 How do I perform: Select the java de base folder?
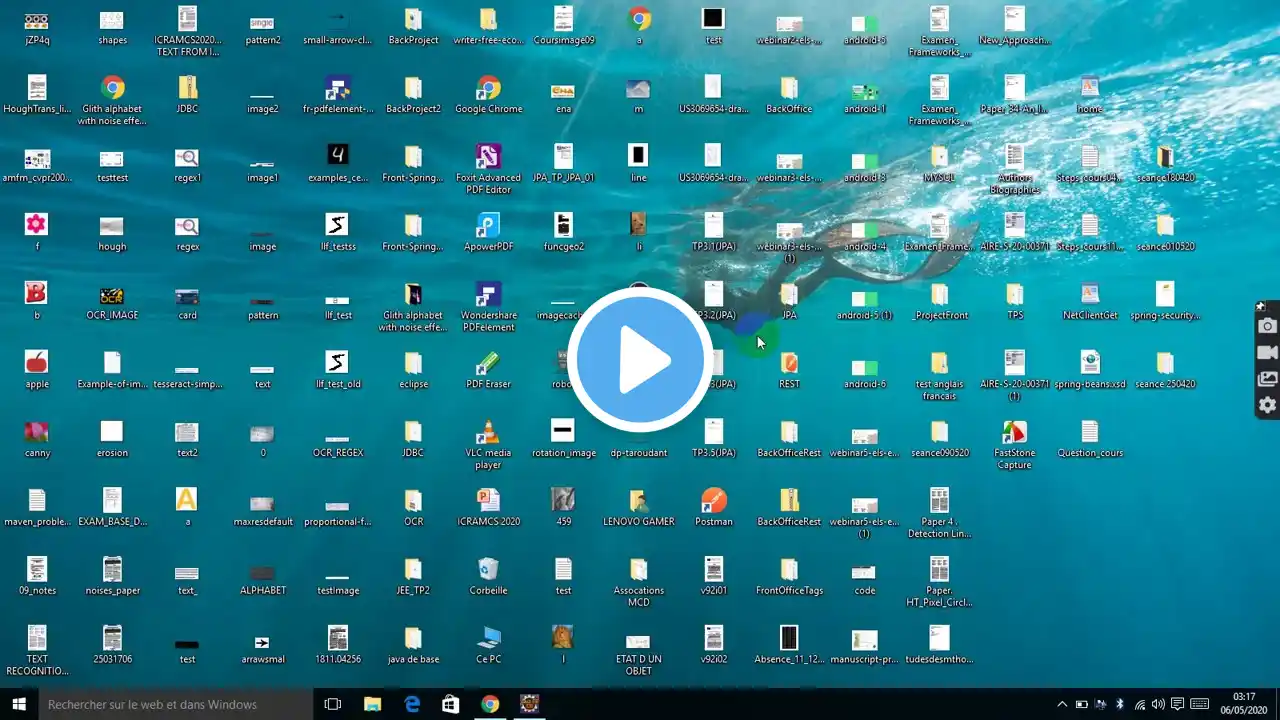(413, 646)
